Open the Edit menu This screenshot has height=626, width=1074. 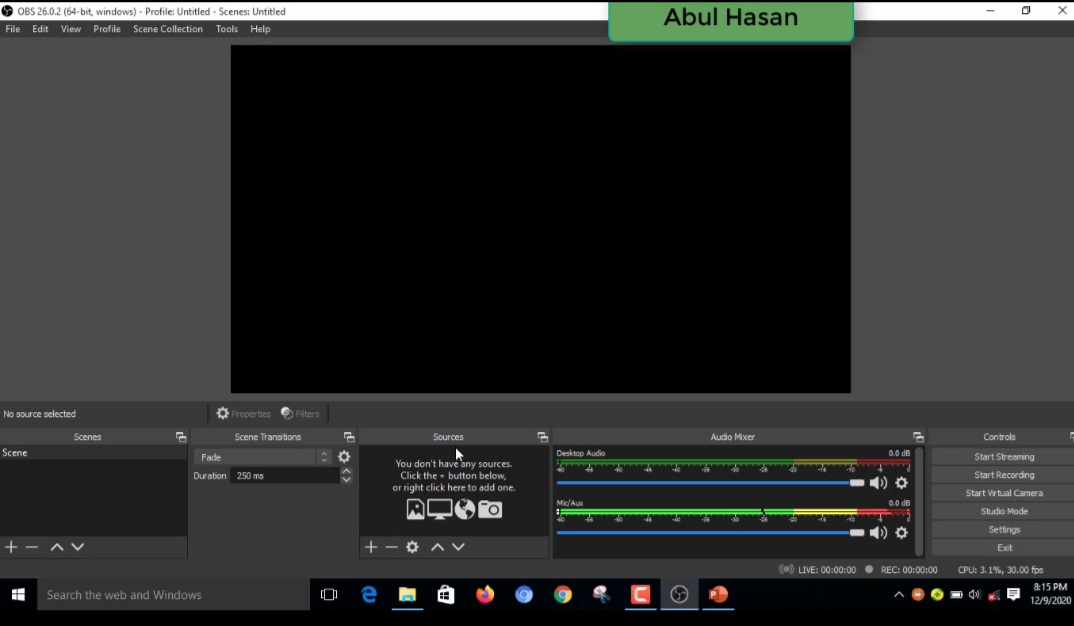click(x=40, y=29)
